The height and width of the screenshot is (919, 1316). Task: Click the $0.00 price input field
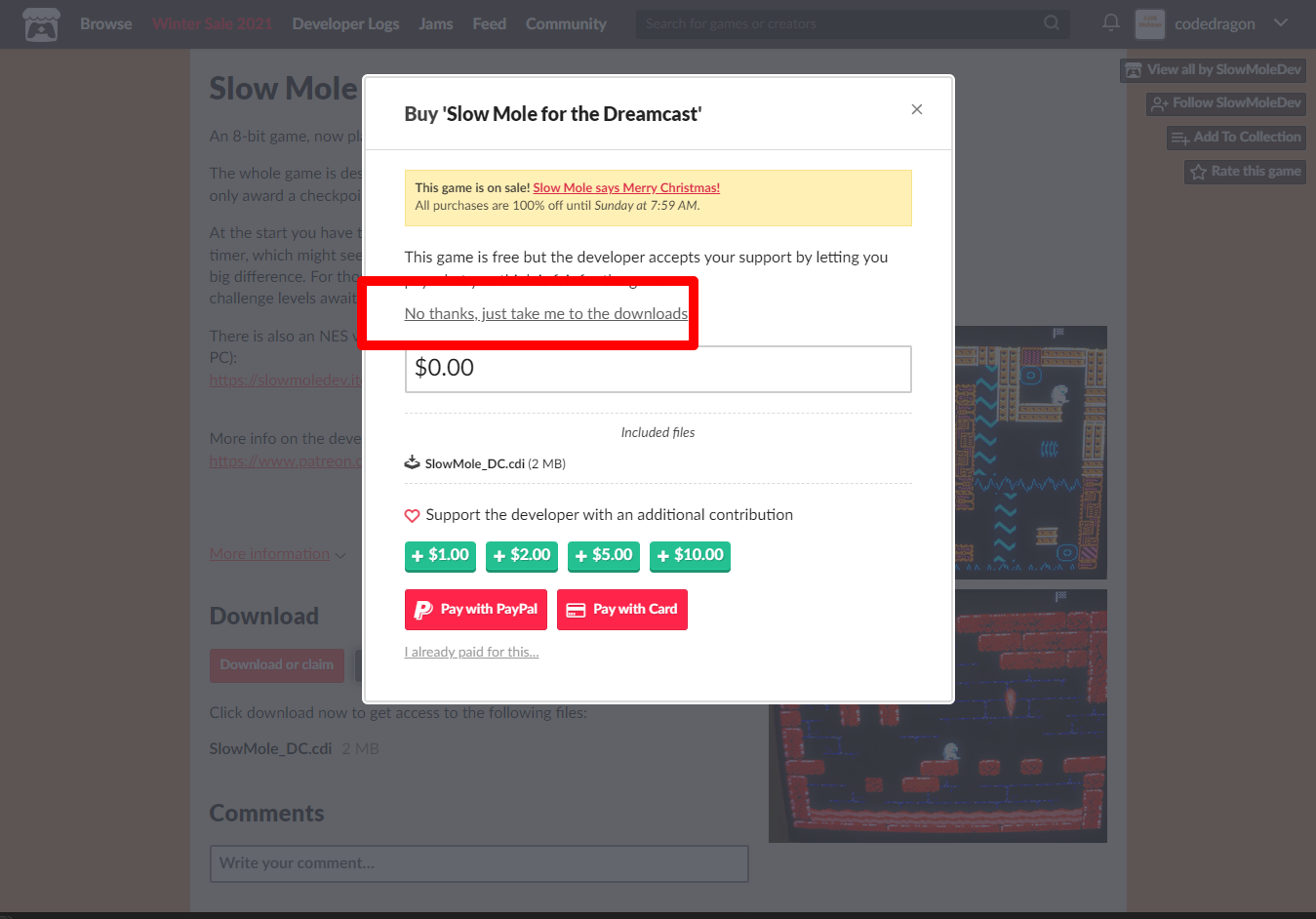tap(658, 369)
